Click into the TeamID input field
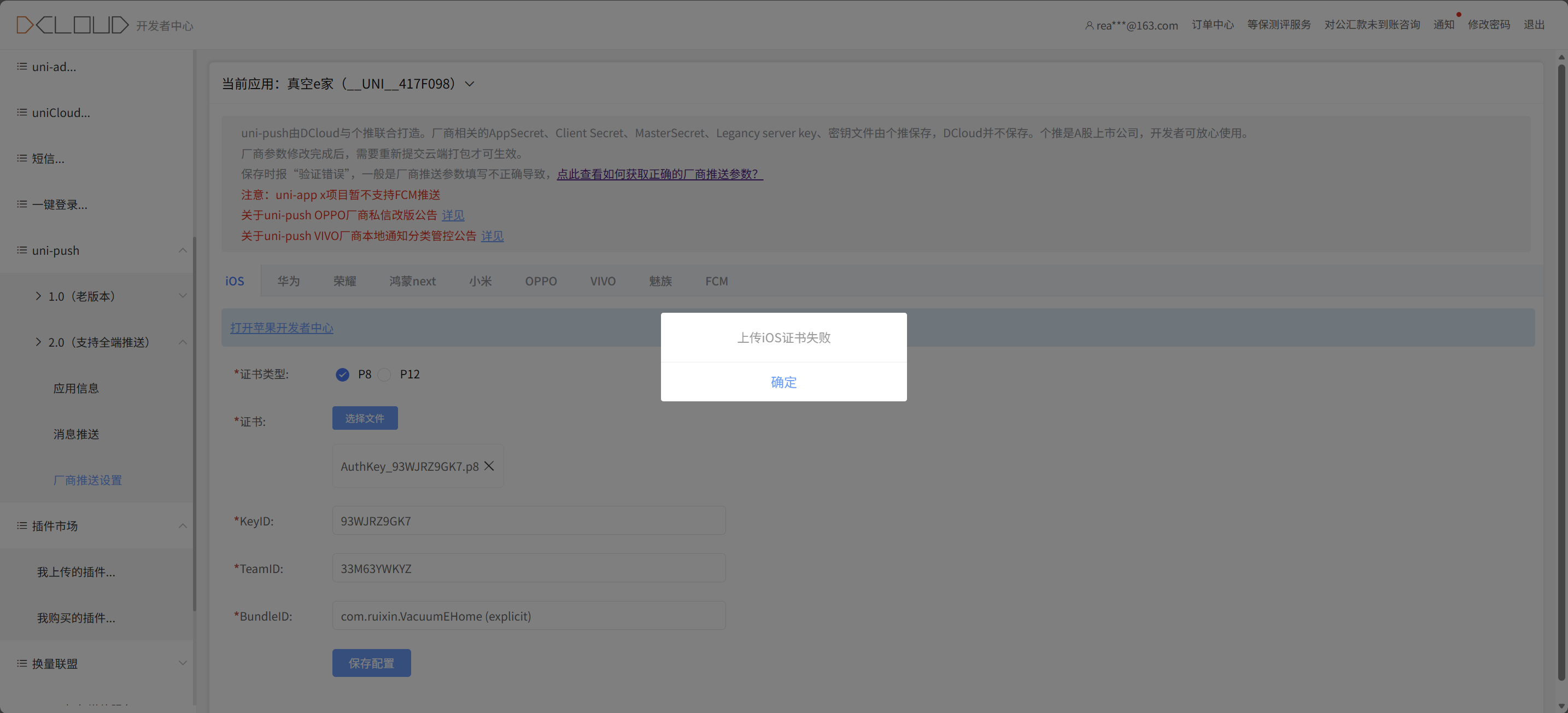The image size is (1568, 713). coord(528,568)
